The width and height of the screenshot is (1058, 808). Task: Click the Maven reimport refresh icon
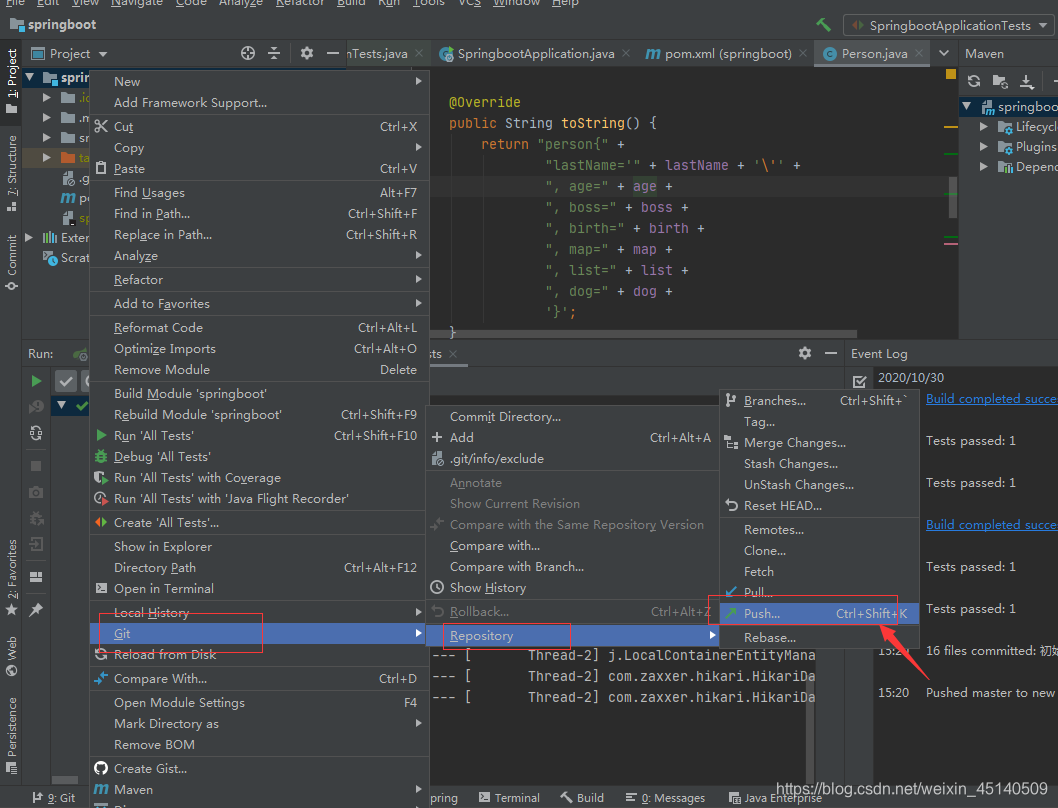974,81
